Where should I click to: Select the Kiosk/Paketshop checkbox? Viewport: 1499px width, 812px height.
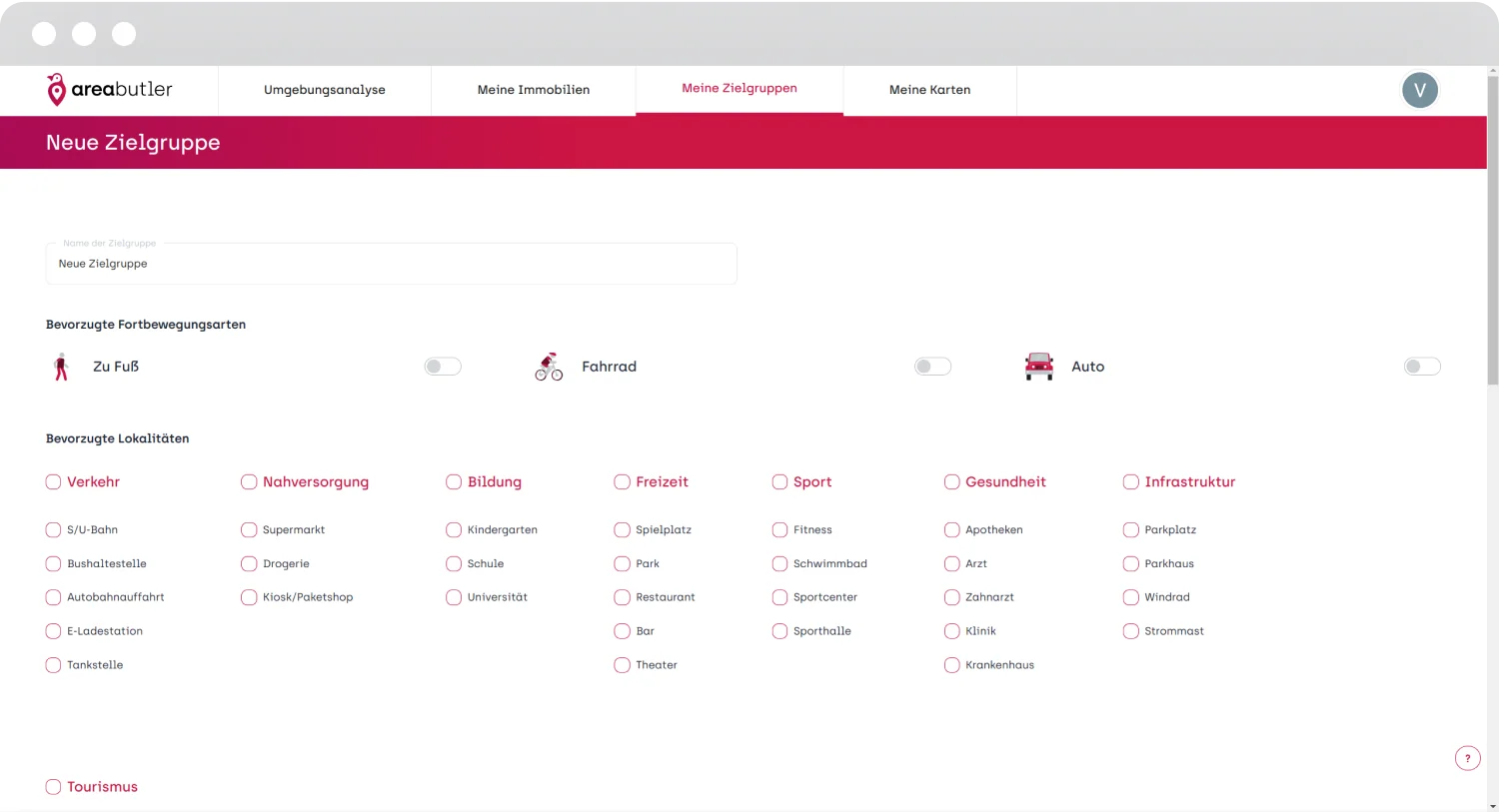click(249, 597)
